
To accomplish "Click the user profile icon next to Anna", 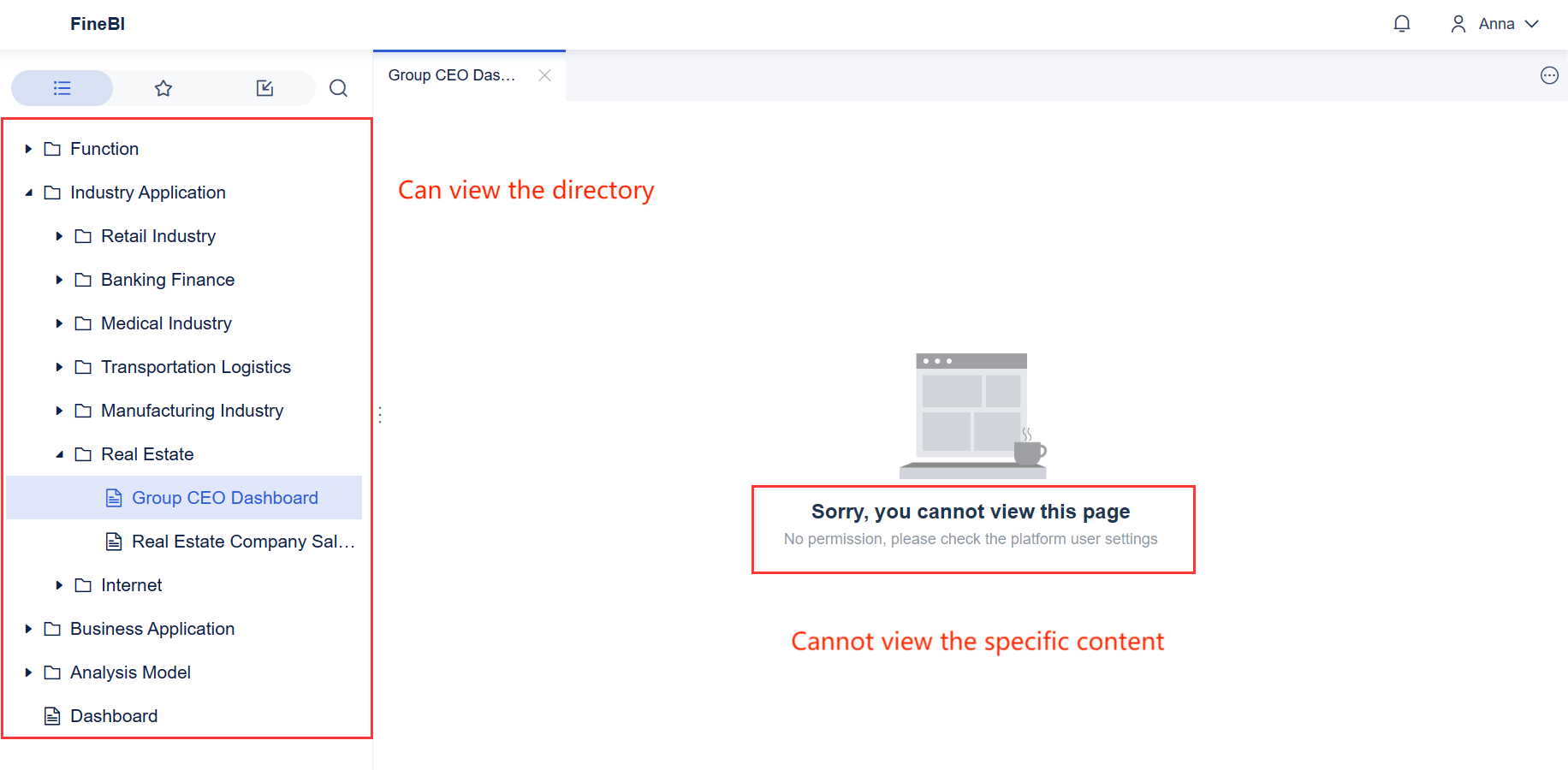I will click(x=1458, y=23).
